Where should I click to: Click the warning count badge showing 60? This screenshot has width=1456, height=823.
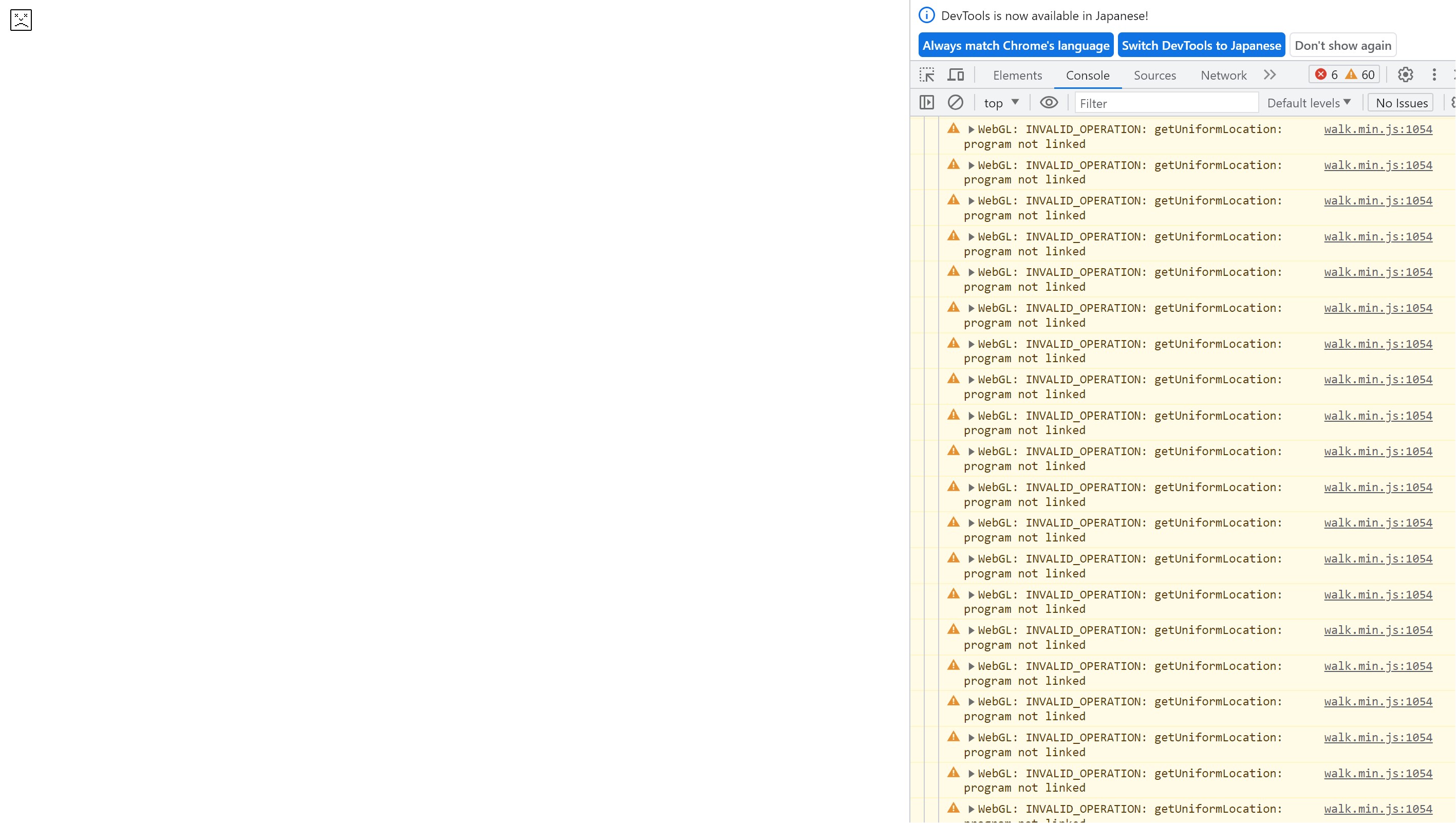pos(1360,74)
